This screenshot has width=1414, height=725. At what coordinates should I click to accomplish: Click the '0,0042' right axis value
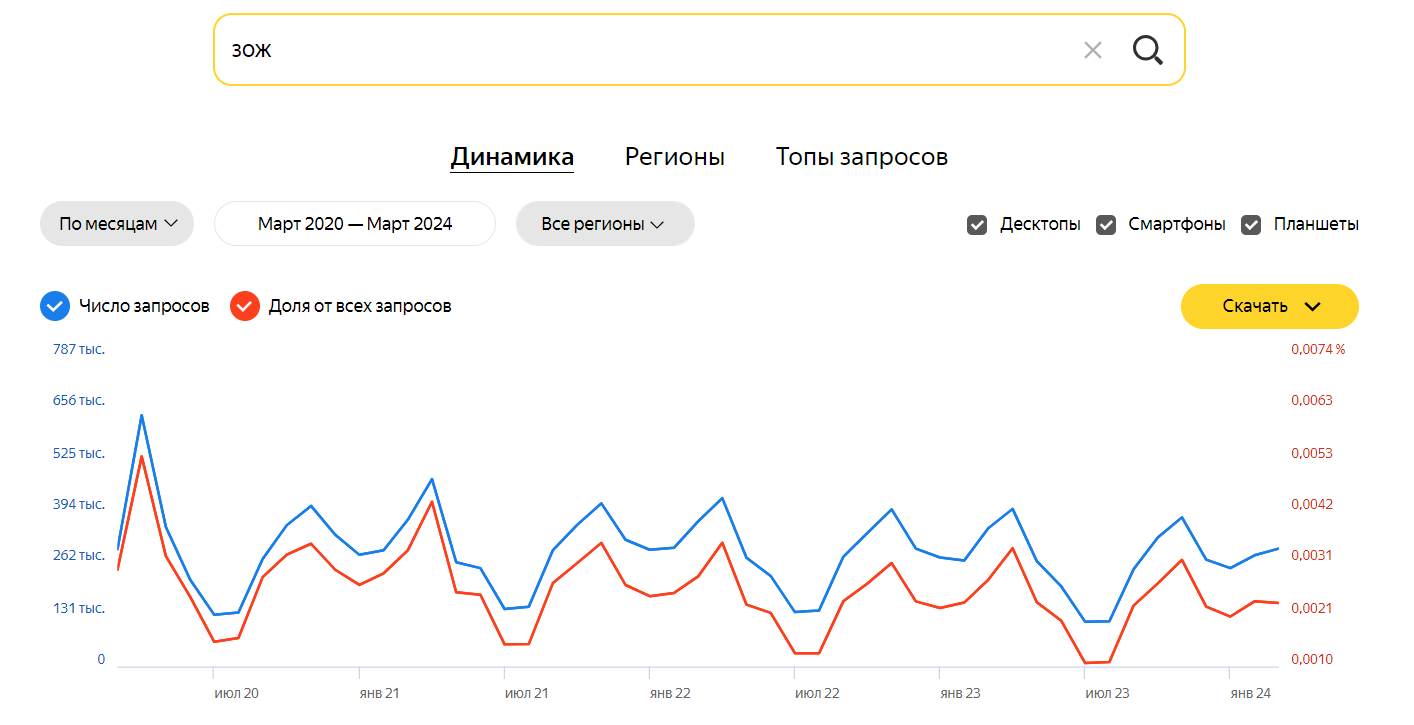click(x=1312, y=504)
